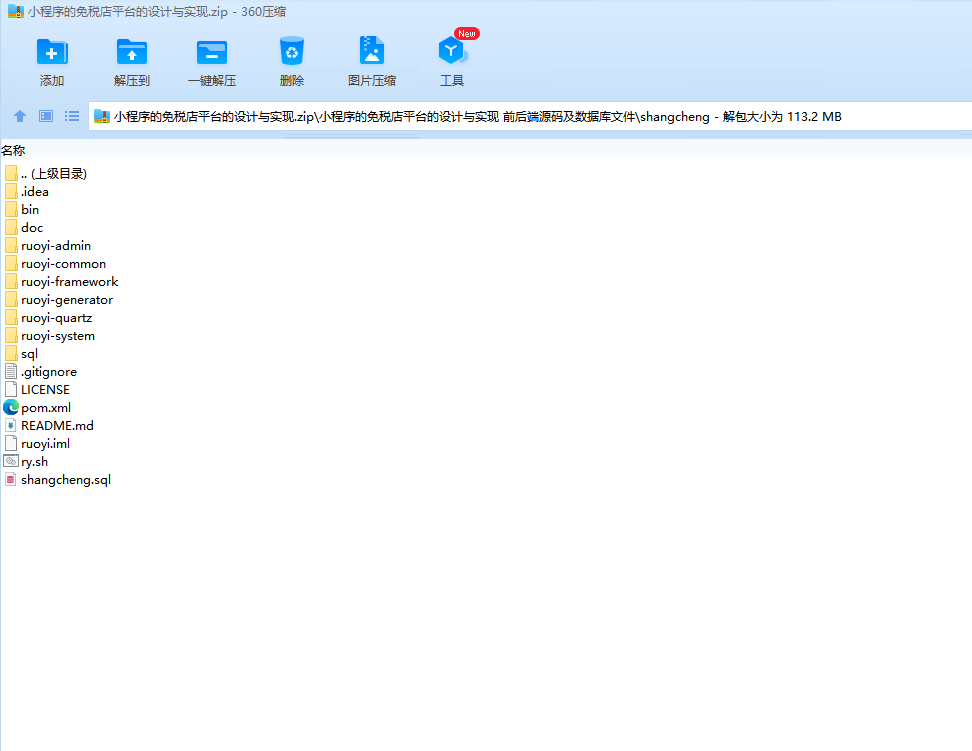This screenshot has height=751, width=972.
Task: Select the pom.xml Edge icon
Action: coord(11,407)
